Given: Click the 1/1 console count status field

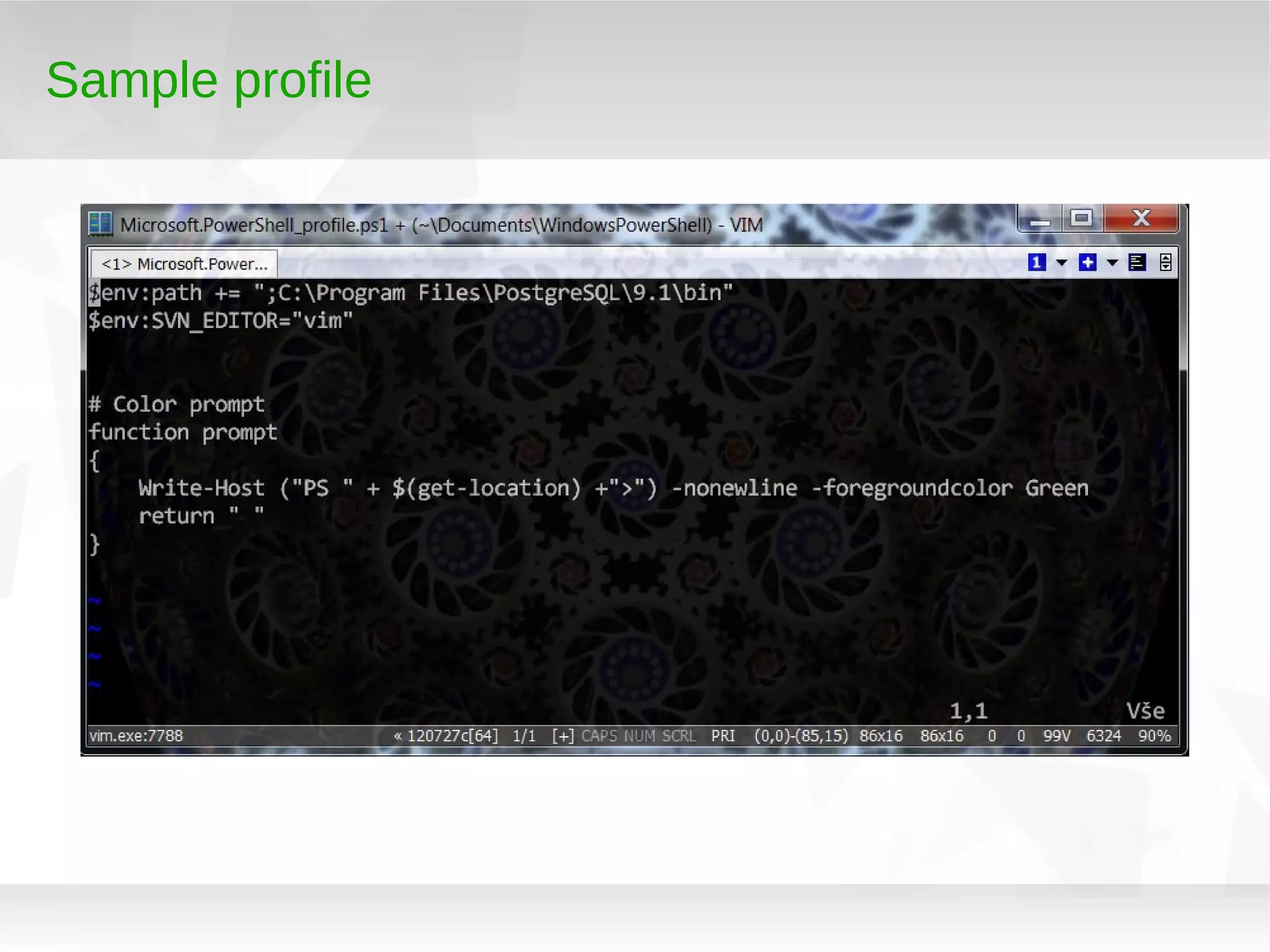Looking at the screenshot, I should point(524,736).
